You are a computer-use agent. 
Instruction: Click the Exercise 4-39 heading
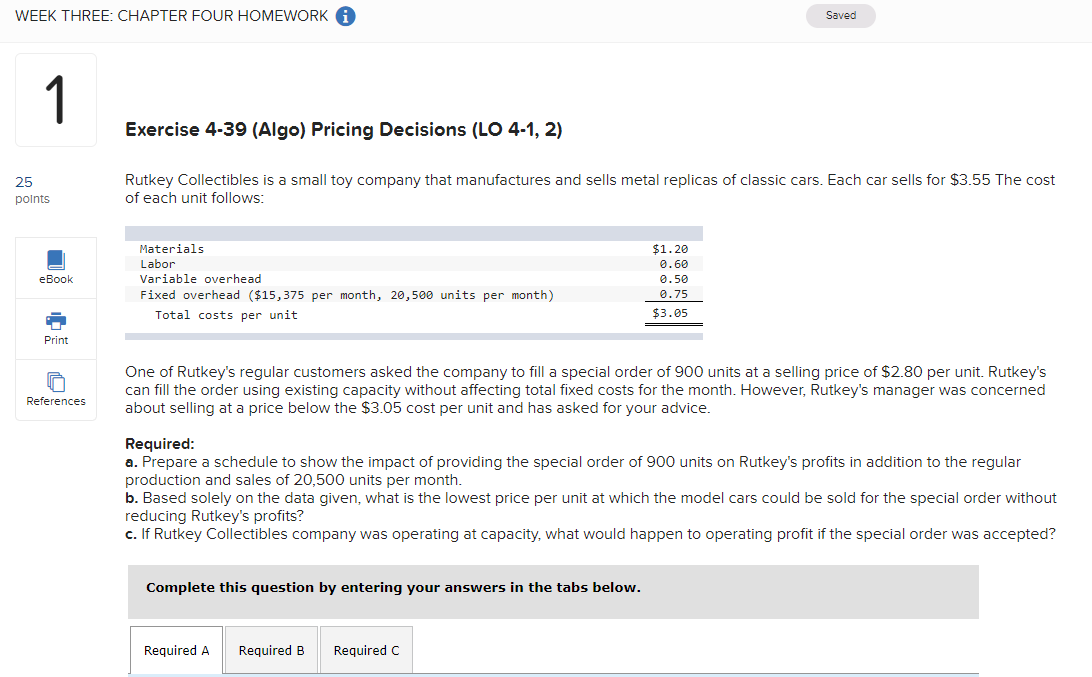[343, 129]
